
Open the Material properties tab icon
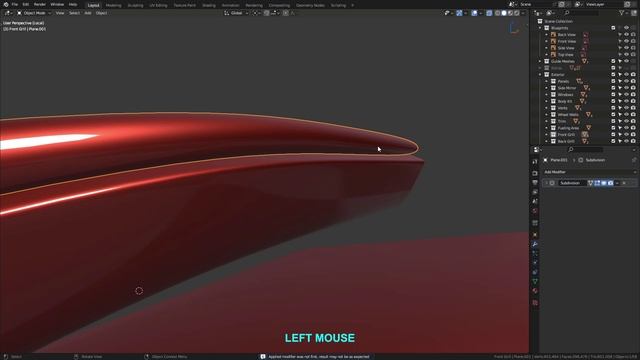535,291
